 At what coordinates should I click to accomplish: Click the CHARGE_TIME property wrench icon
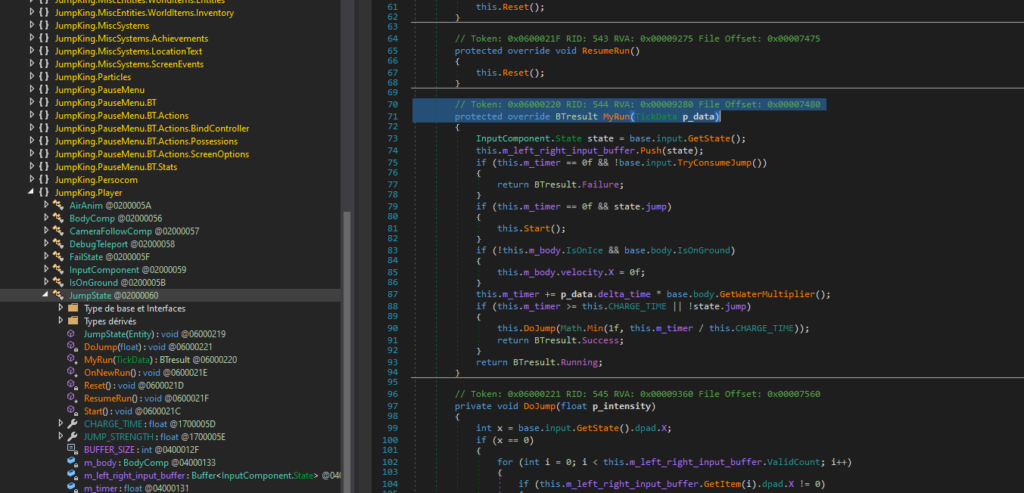click(73, 424)
